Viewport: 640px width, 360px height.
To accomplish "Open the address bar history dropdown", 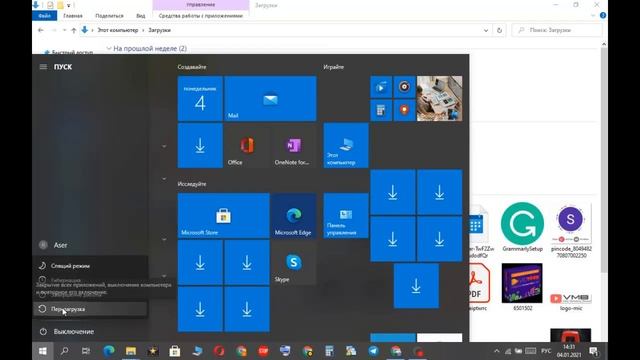I will pyautogui.click(x=486, y=30).
